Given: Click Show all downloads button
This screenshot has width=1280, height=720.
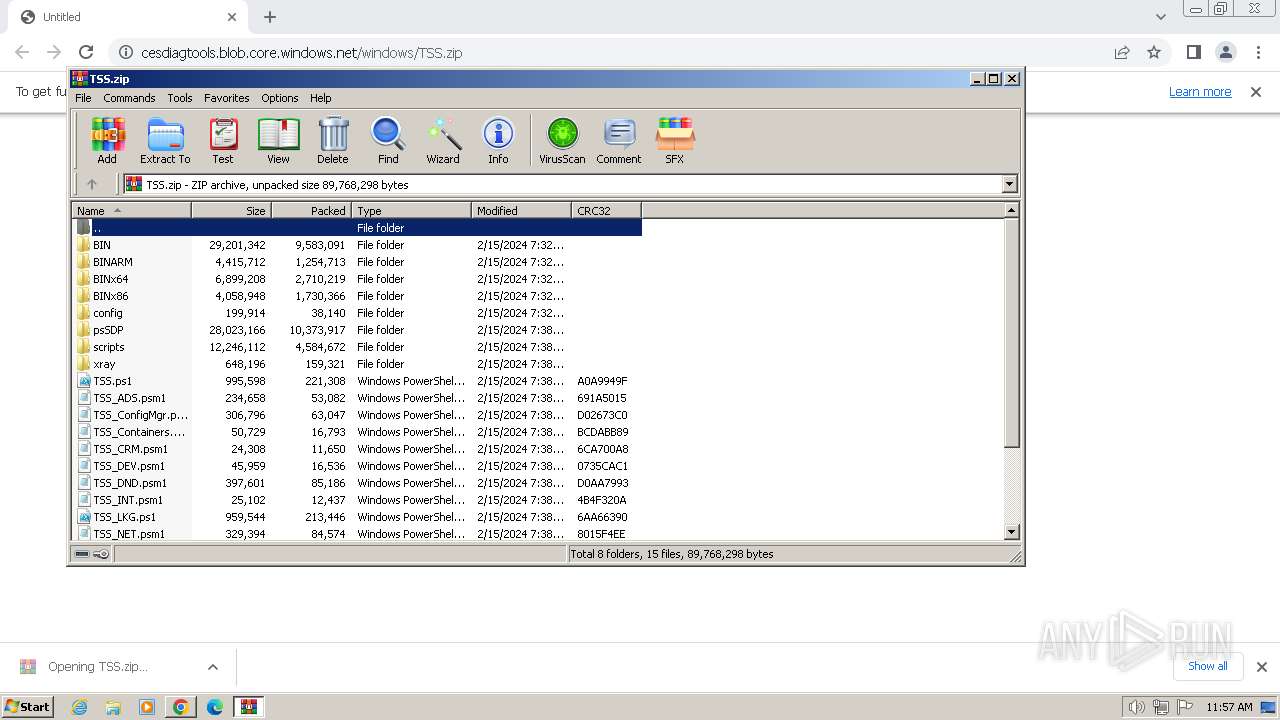Looking at the screenshot, I should 1208,666.
